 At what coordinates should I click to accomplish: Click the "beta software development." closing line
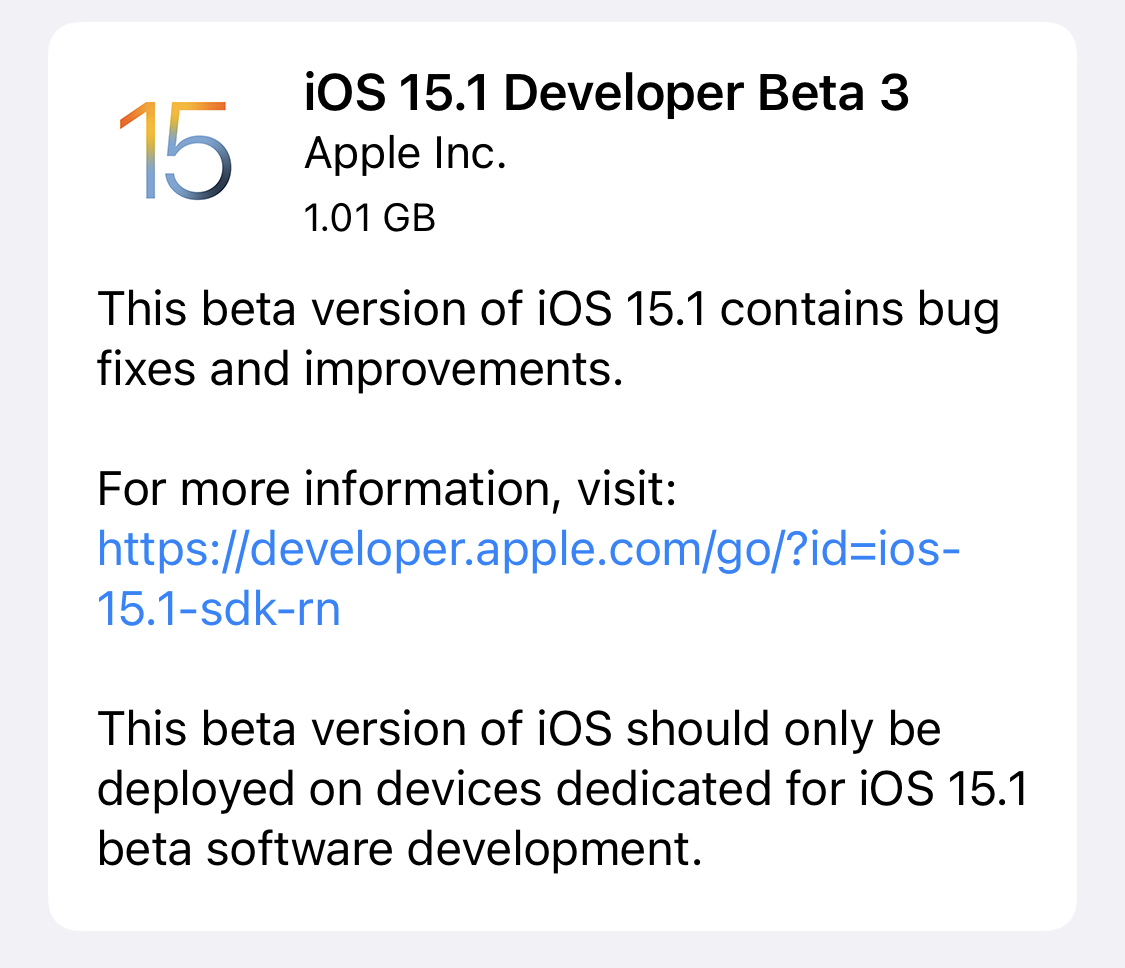tap(395, 849)
